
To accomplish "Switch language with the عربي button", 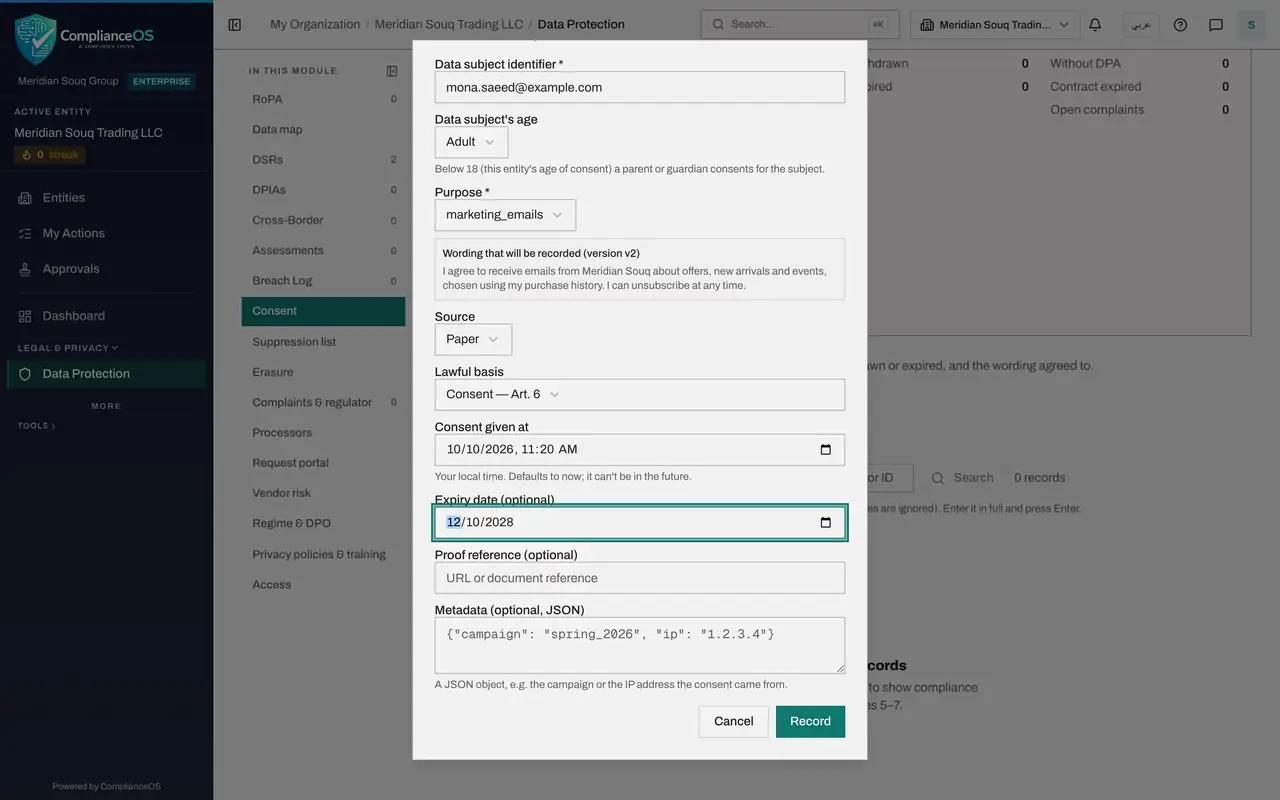I will coord(1140,25).
